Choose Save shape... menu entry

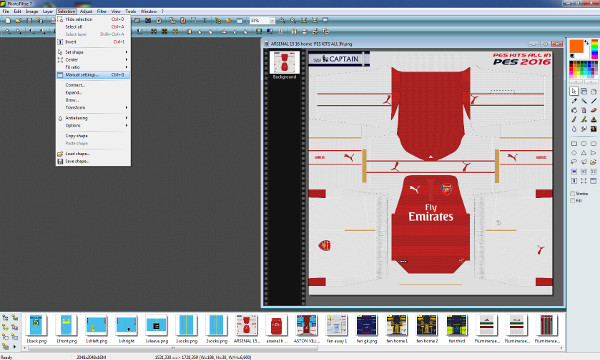[93, 161]
